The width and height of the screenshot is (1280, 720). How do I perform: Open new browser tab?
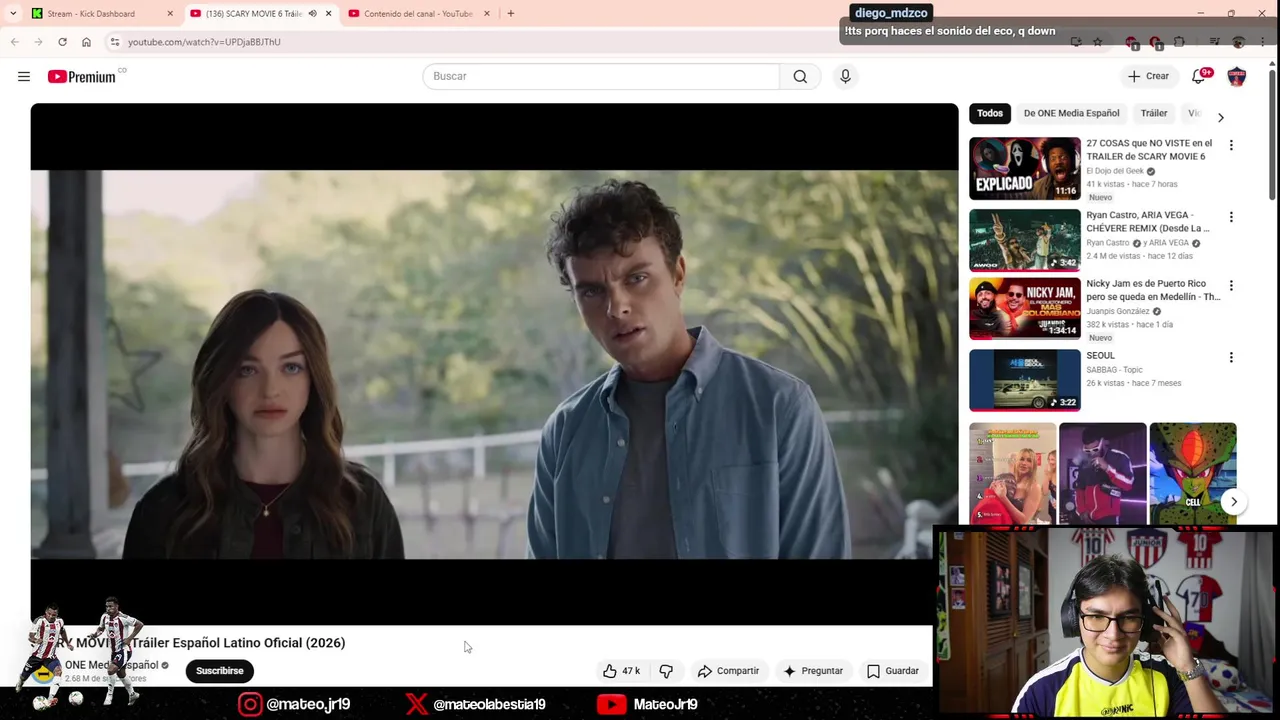510,14
